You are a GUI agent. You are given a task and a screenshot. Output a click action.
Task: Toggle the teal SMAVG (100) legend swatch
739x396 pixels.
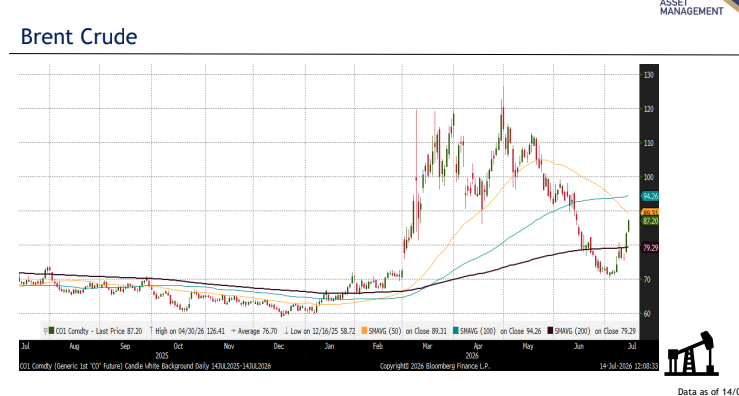pos(455,330)
